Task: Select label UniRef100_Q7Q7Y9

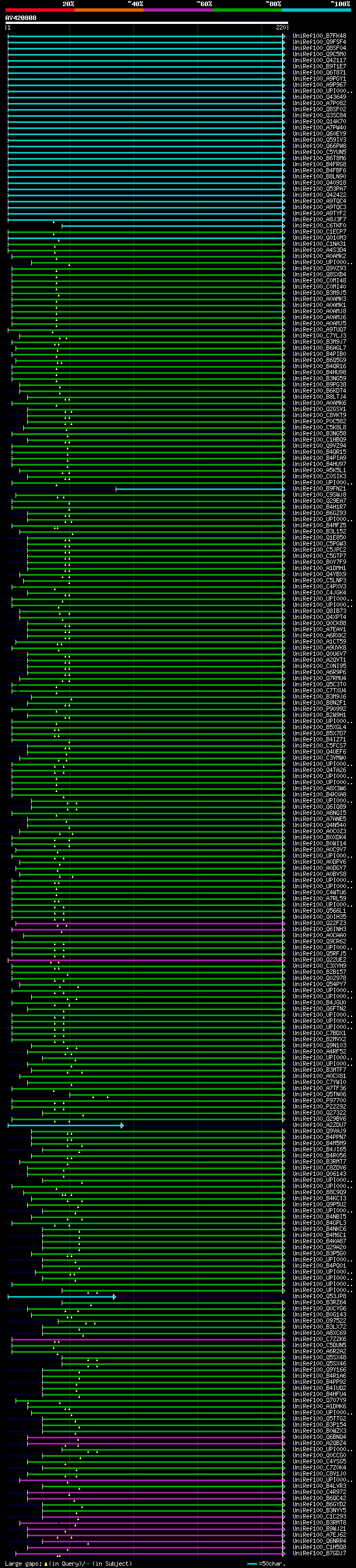Action: [319, 1400]
